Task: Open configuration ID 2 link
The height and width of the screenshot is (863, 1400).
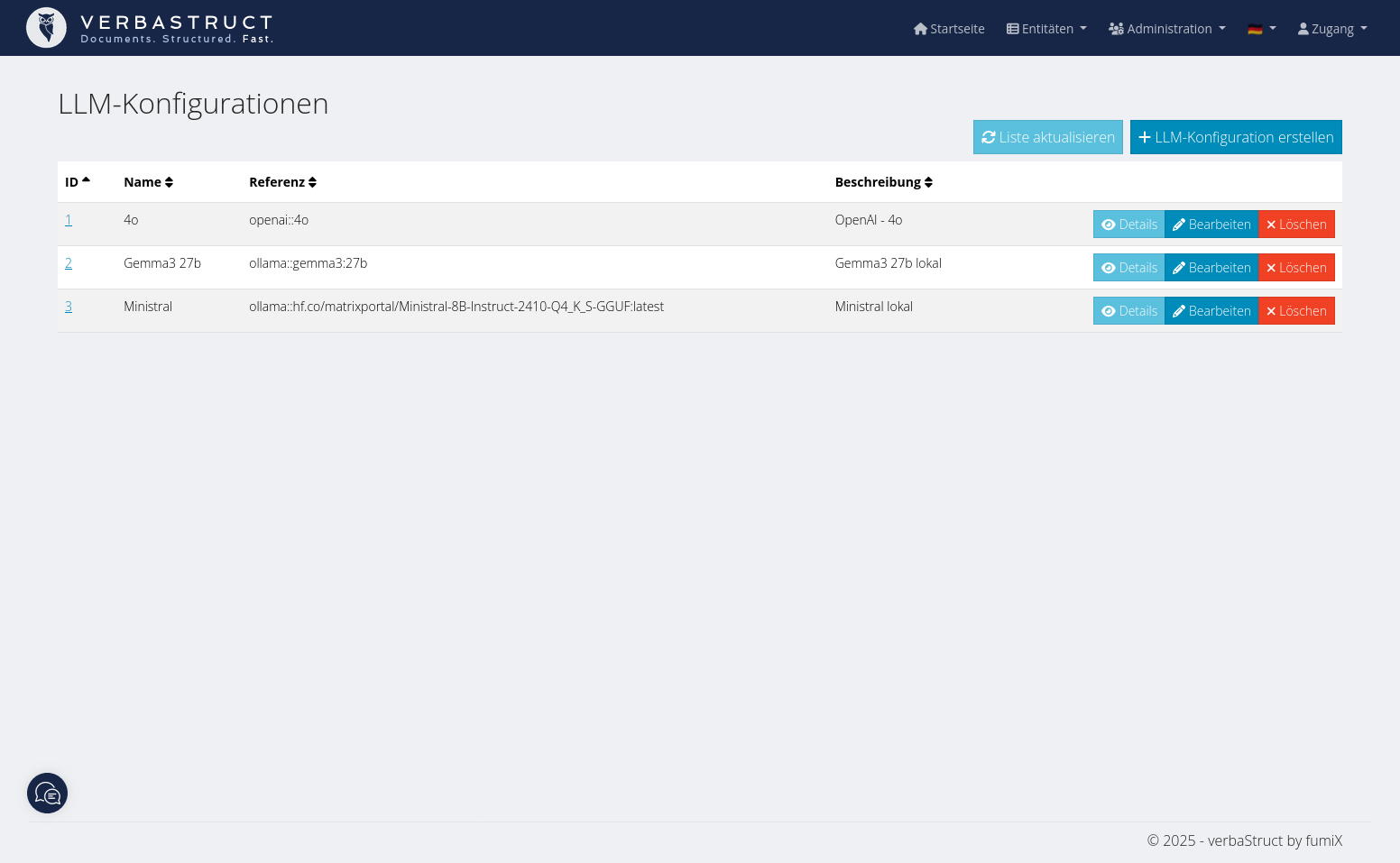Action: coord(69,263)
